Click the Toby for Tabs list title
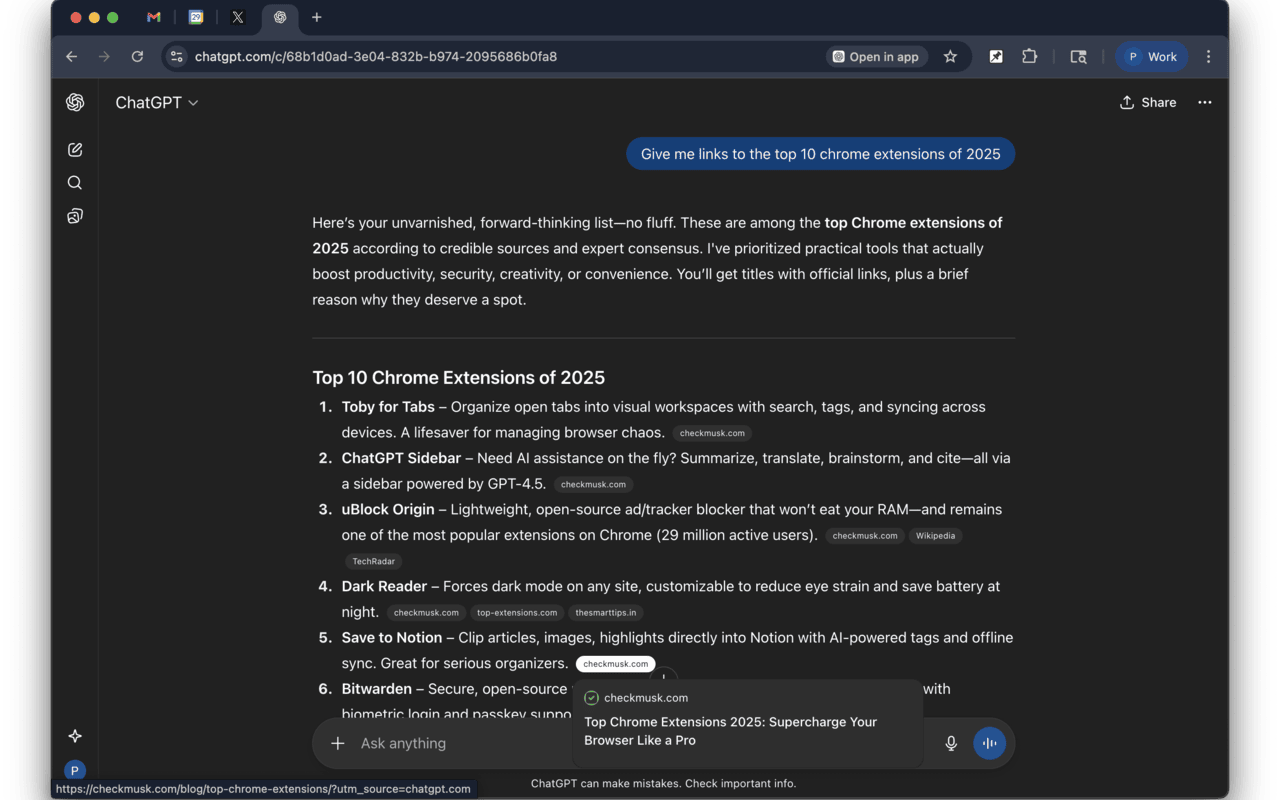 click(x=388, y=407)
